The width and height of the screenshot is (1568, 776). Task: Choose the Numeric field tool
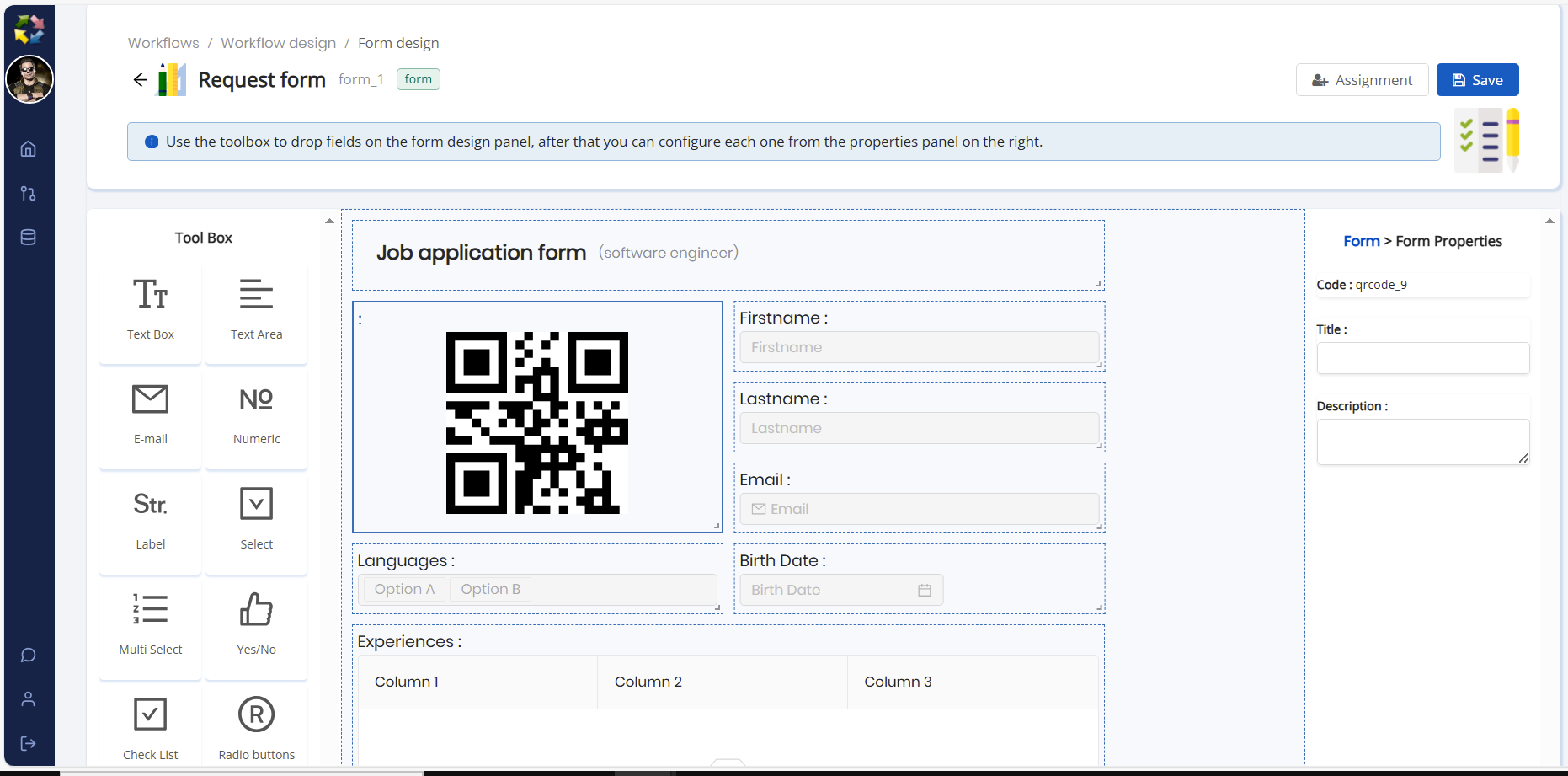[256, 415]
